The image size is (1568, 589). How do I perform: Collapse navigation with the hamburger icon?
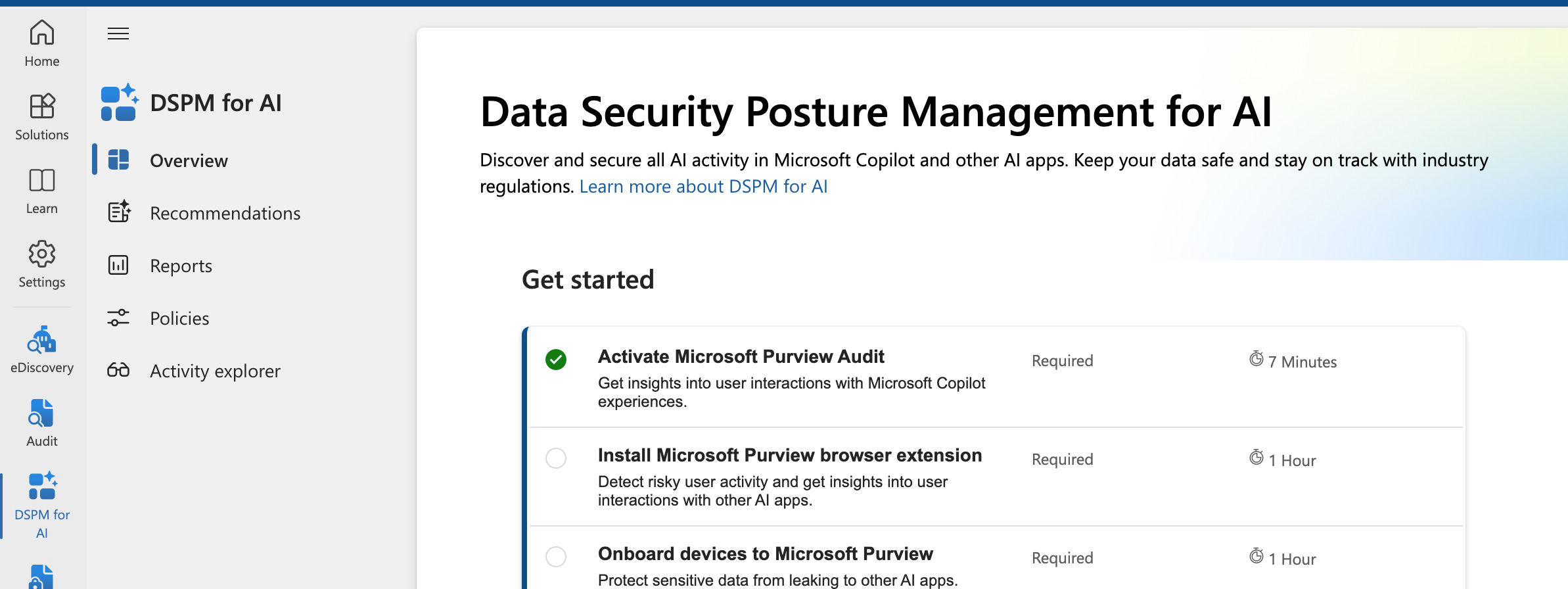tap(118, 34)
